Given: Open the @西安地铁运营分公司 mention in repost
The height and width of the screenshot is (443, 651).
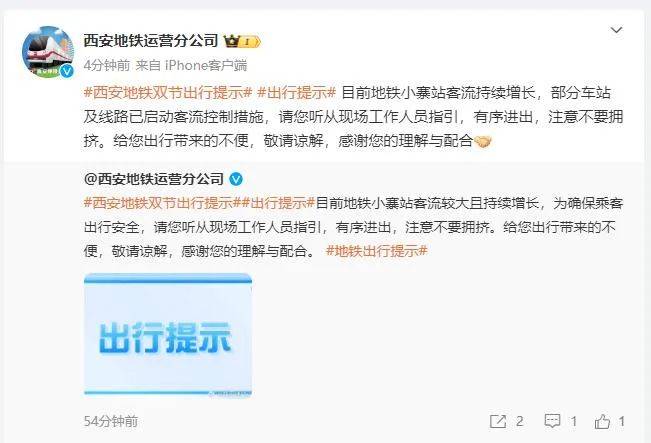Looking at the screenshot, I should click(154, 179).
